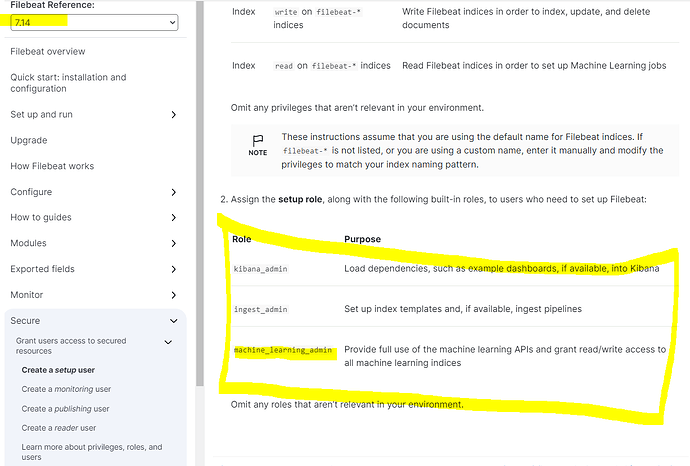Open the Filebeat version 7.14 dropdown
Image resolution: width=690 pixels, height=466 pixels.
pos(94,22)
